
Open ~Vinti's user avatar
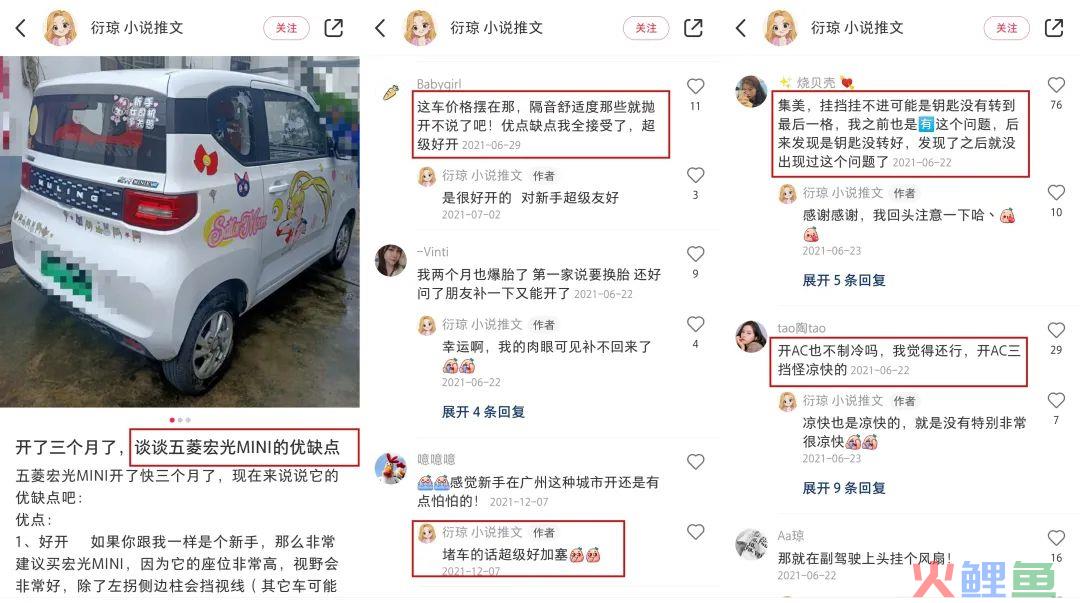click(x=391, y=260)
